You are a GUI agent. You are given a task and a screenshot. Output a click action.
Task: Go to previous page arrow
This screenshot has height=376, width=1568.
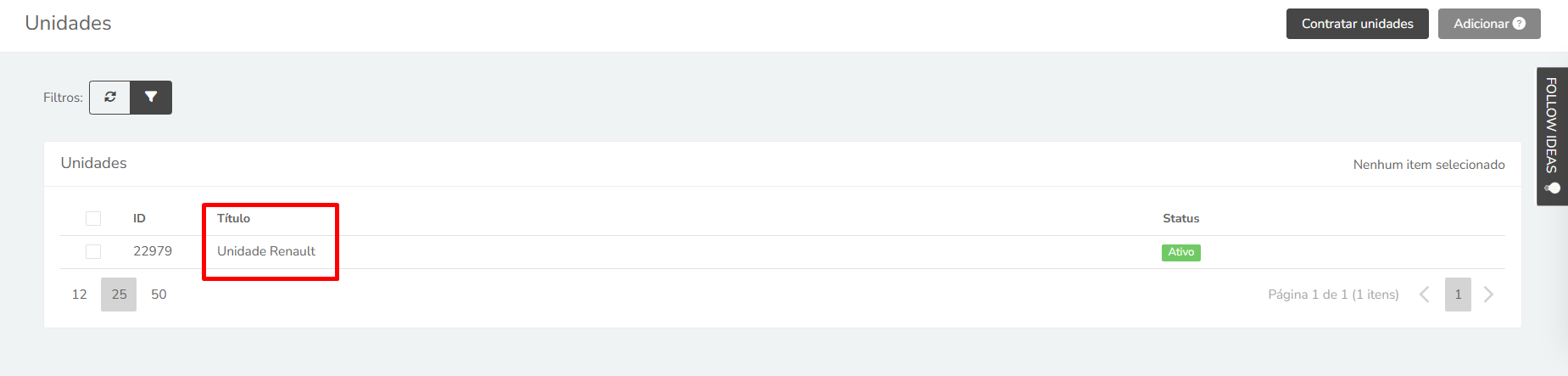tap(1425, 295)
